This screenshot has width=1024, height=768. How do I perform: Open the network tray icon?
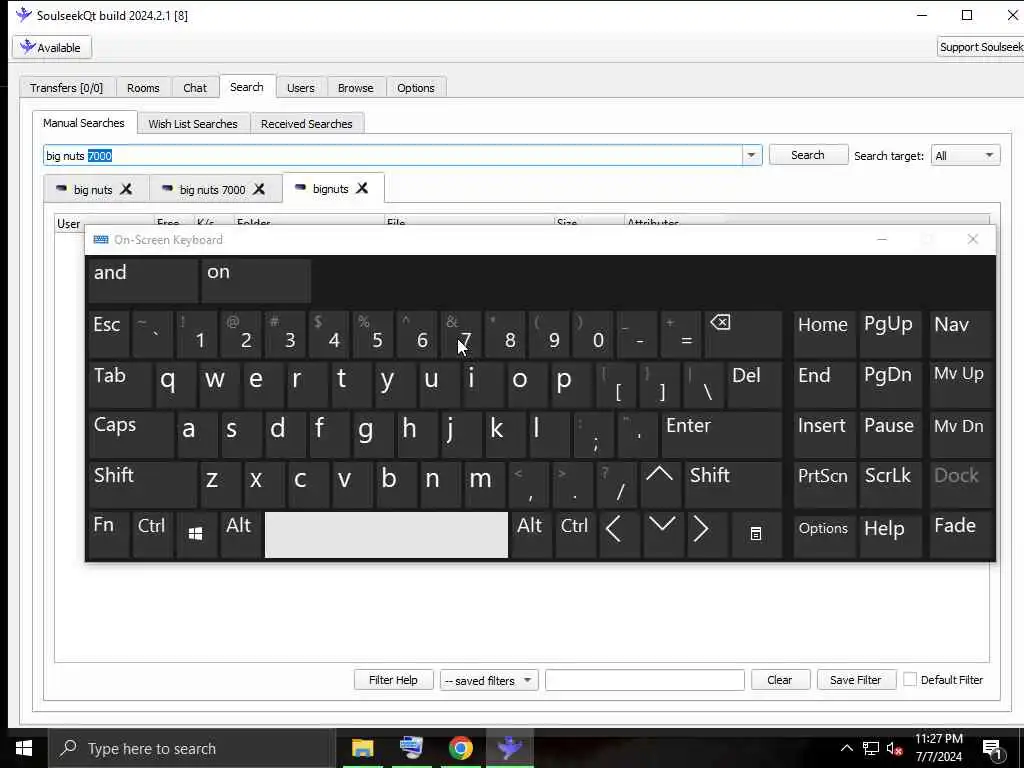coord(871,749)
